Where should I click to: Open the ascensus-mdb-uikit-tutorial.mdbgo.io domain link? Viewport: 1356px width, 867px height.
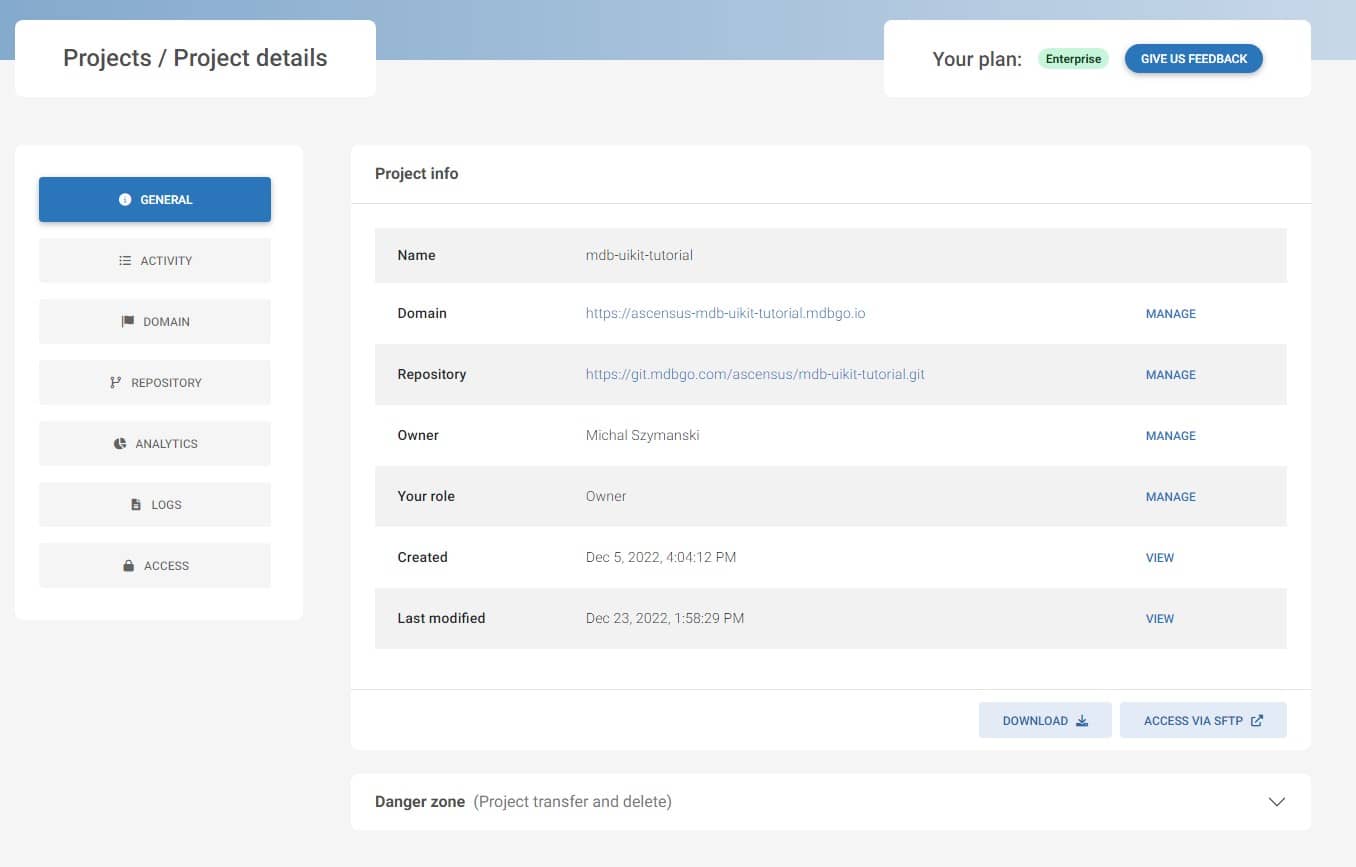[725, 314]
